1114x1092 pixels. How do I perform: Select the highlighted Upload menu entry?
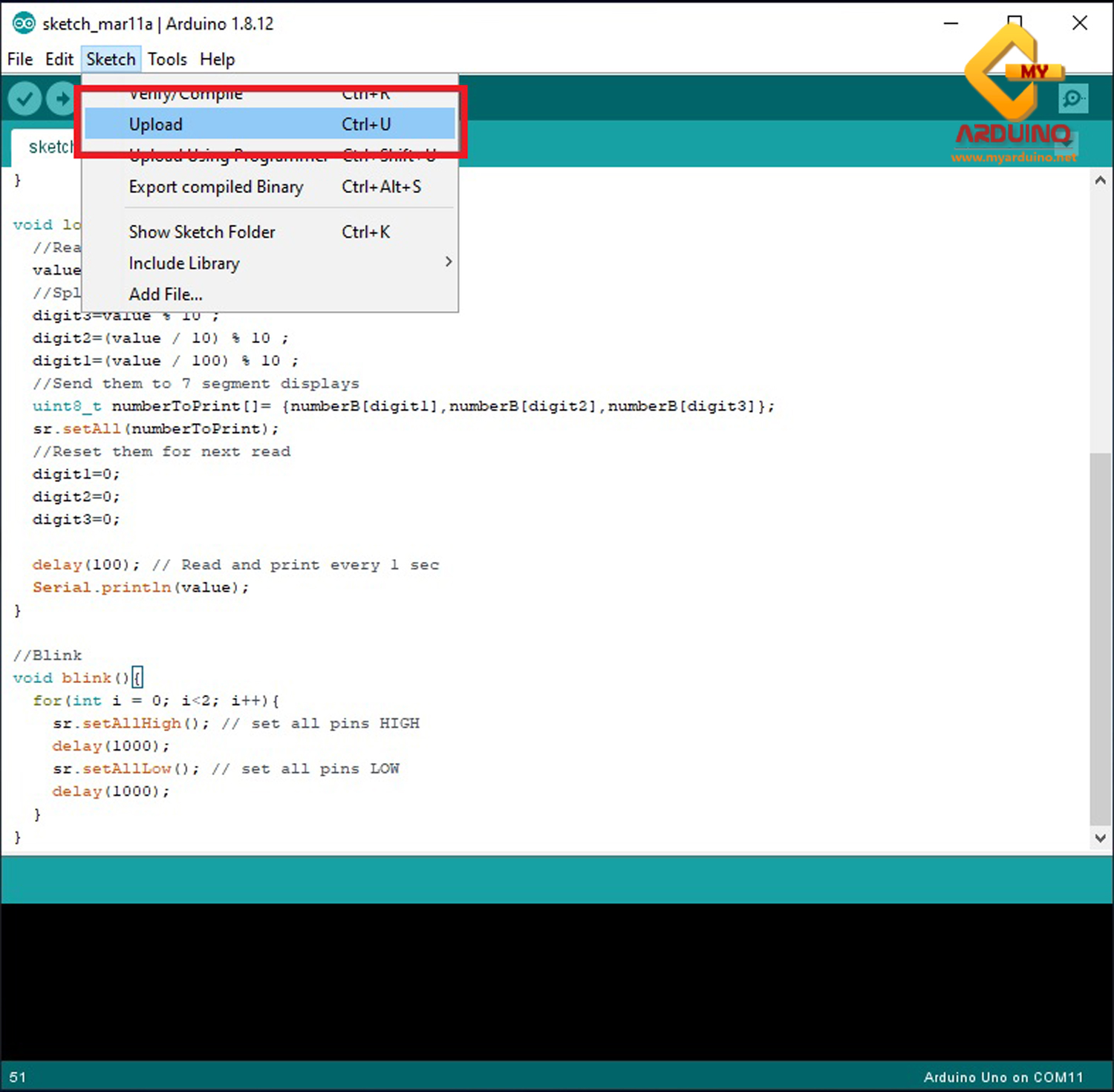click(155, 124)
